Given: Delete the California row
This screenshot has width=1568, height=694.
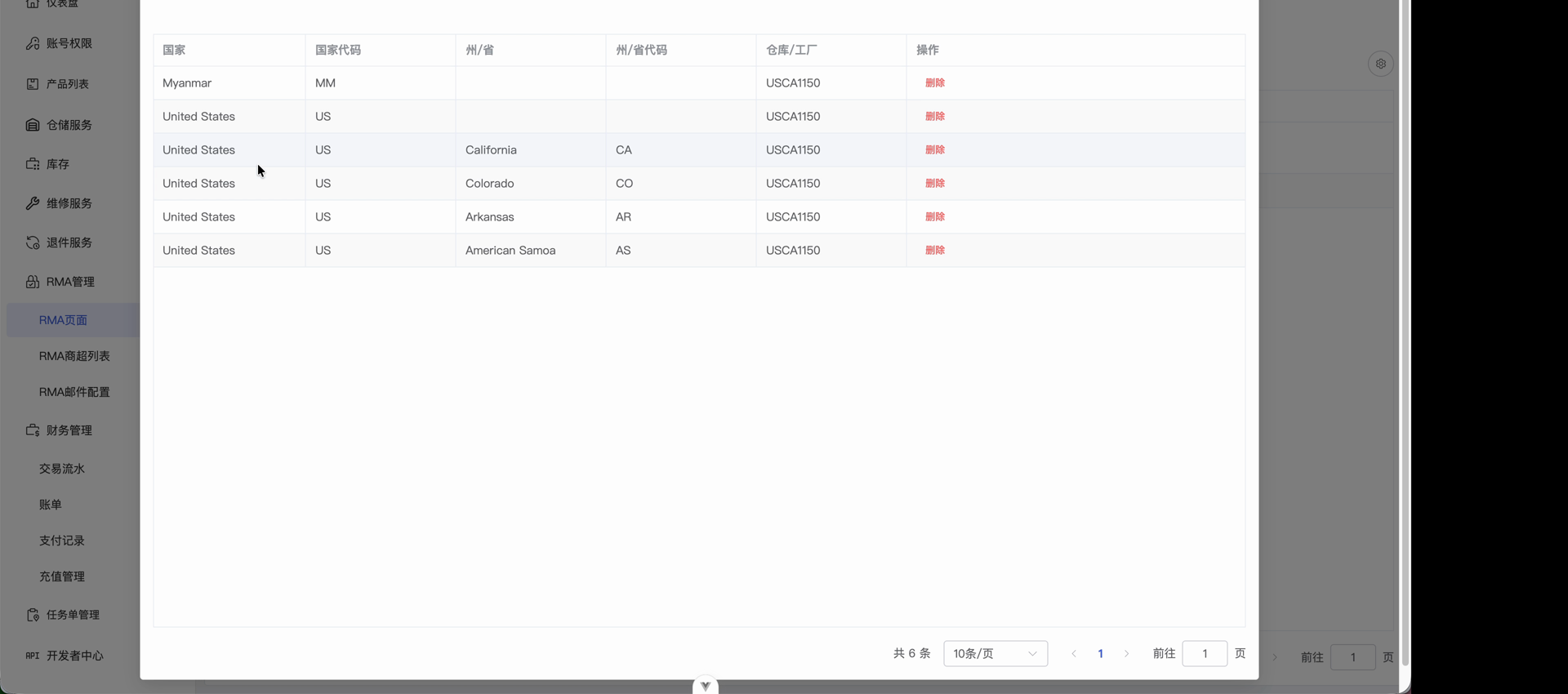Looking at the screenshot, I should point(935,150).
